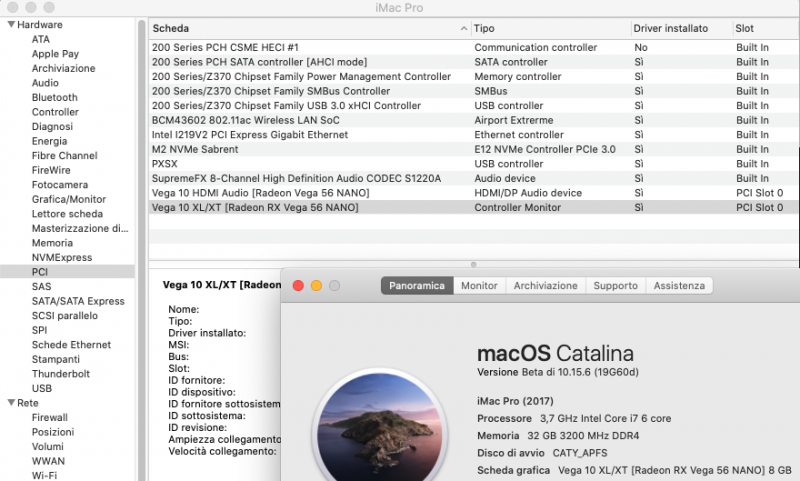The height and width of the screenshot is (481, 800).
Task: Open the Archiviazione tab in About This Mac
Action: click(x=545, y=286)
